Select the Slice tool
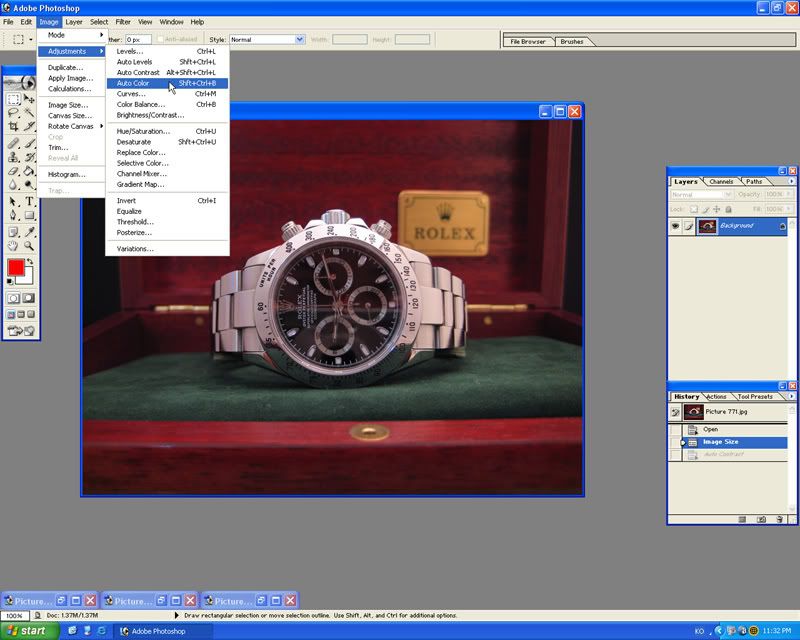 pos(29,127)
